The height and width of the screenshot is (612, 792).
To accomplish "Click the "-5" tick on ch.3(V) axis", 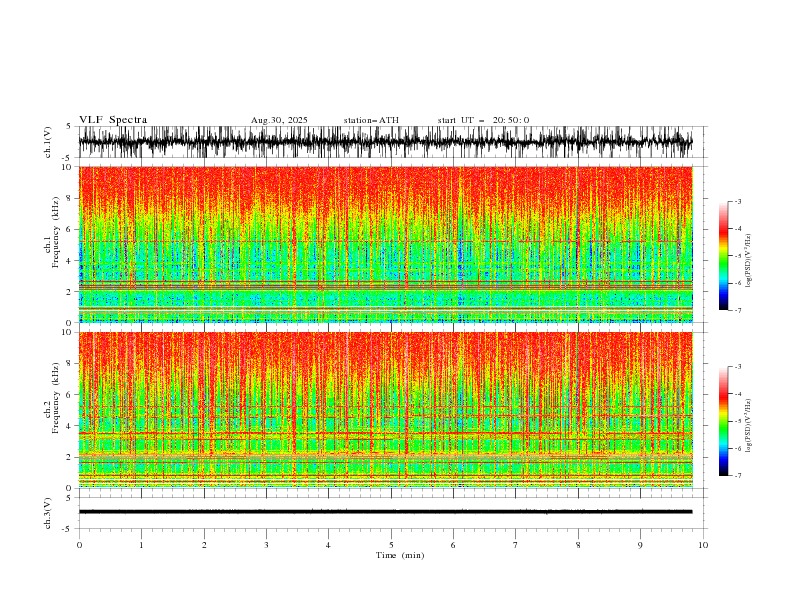I will (x=67, y=529).
